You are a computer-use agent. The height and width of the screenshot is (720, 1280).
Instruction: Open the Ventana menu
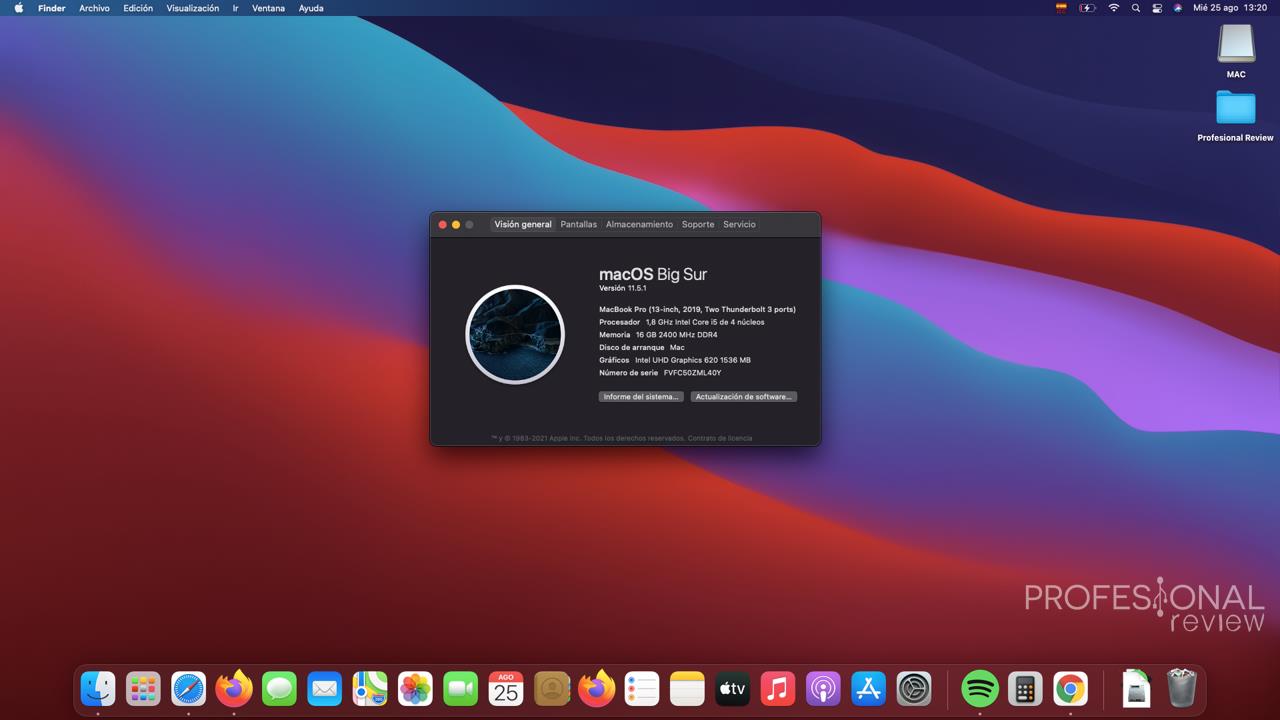[268, 8]
